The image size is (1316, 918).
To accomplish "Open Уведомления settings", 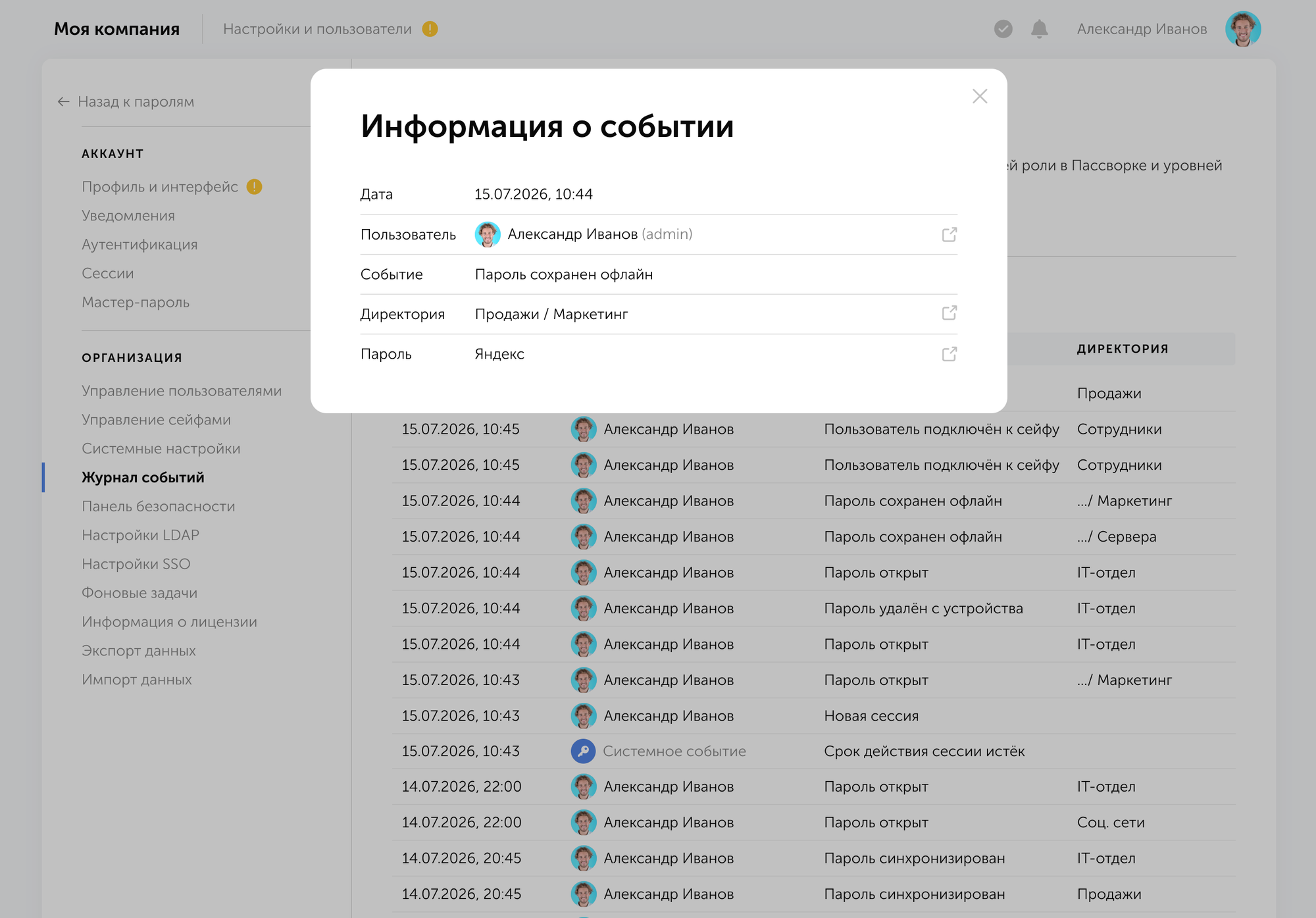I will pos(128,216).
